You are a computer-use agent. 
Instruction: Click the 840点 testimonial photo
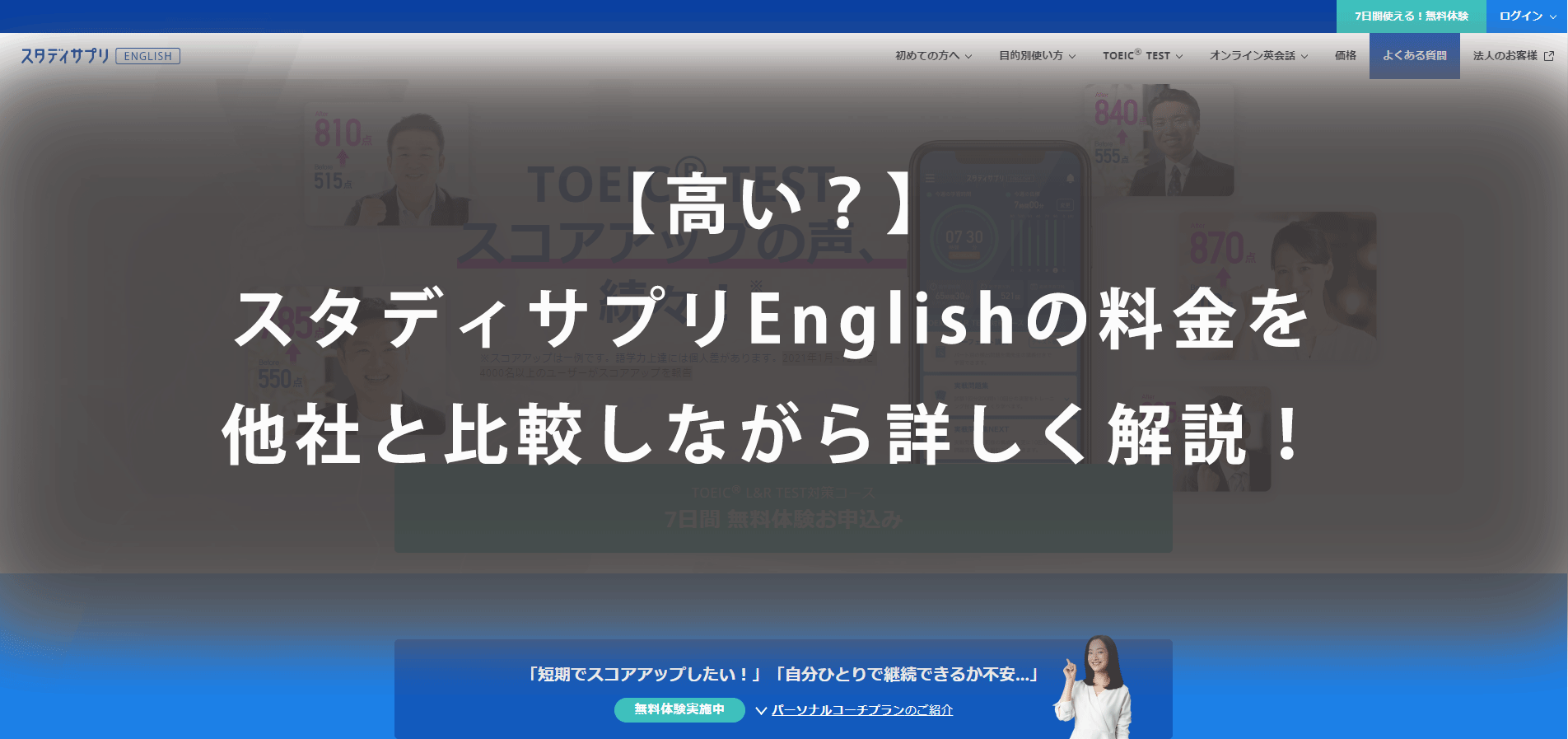pos(1160,140)
